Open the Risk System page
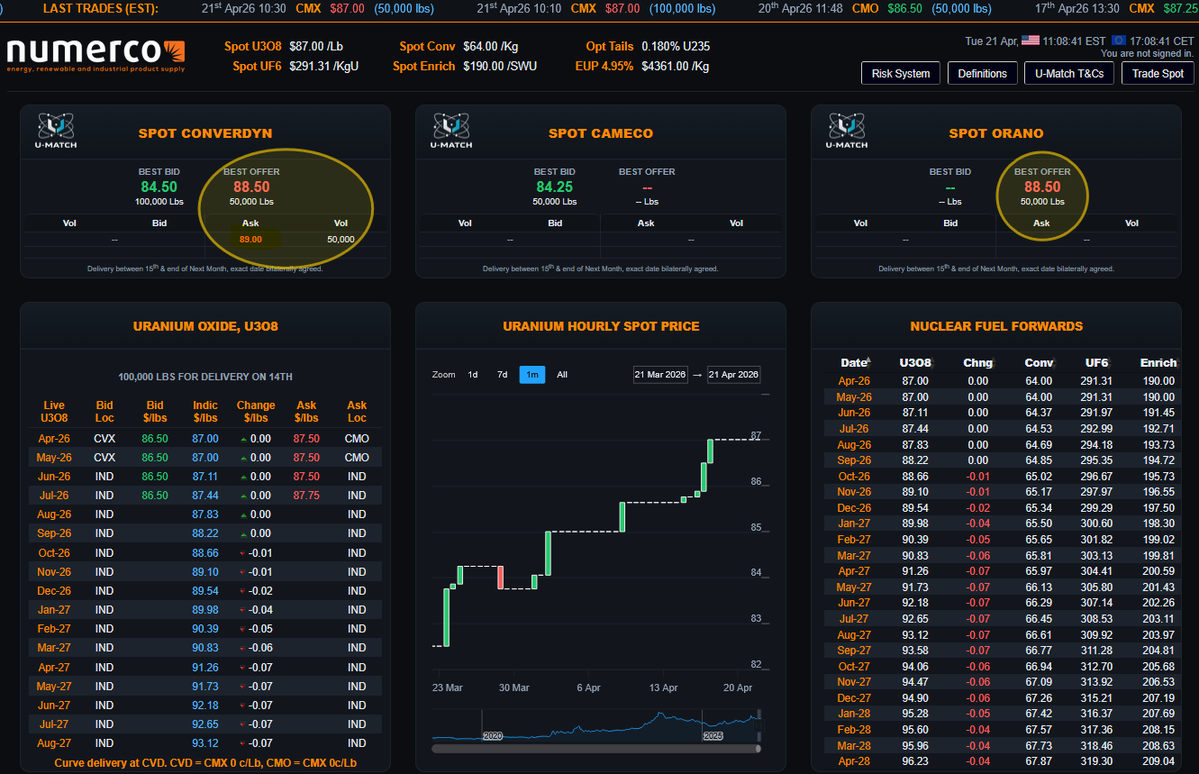This screenshot has width=1199, height=774. 900,72
